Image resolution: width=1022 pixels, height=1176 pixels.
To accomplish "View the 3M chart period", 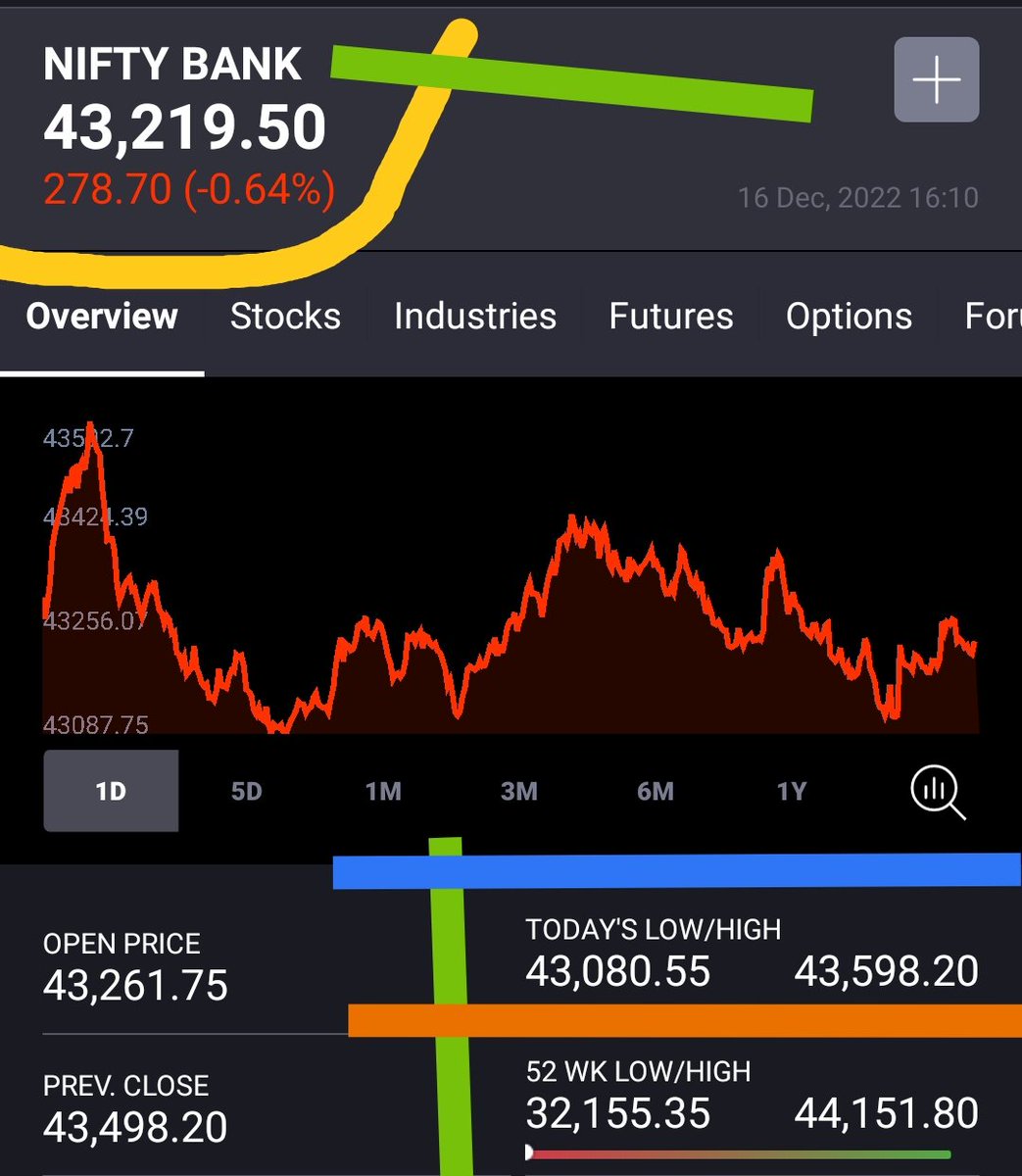I will (518, 791).
